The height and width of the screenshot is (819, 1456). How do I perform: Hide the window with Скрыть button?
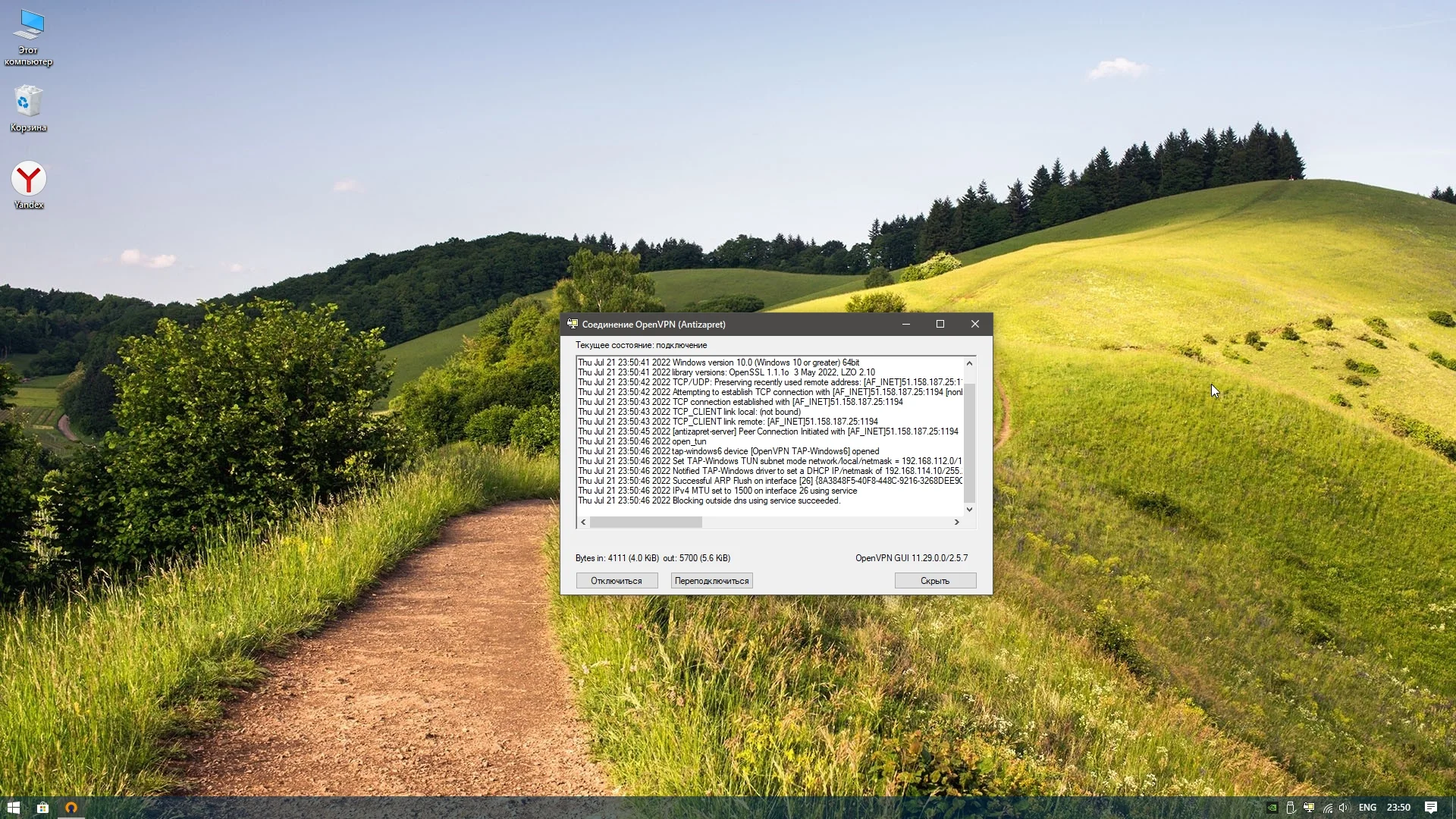(x=934, y=581)
